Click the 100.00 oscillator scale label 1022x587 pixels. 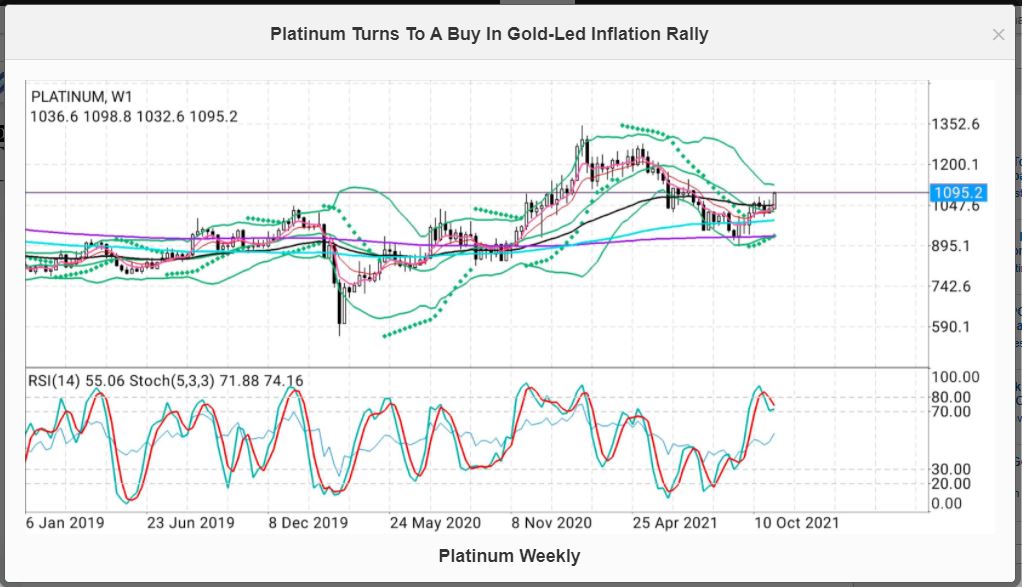click(x=956, y=377)
